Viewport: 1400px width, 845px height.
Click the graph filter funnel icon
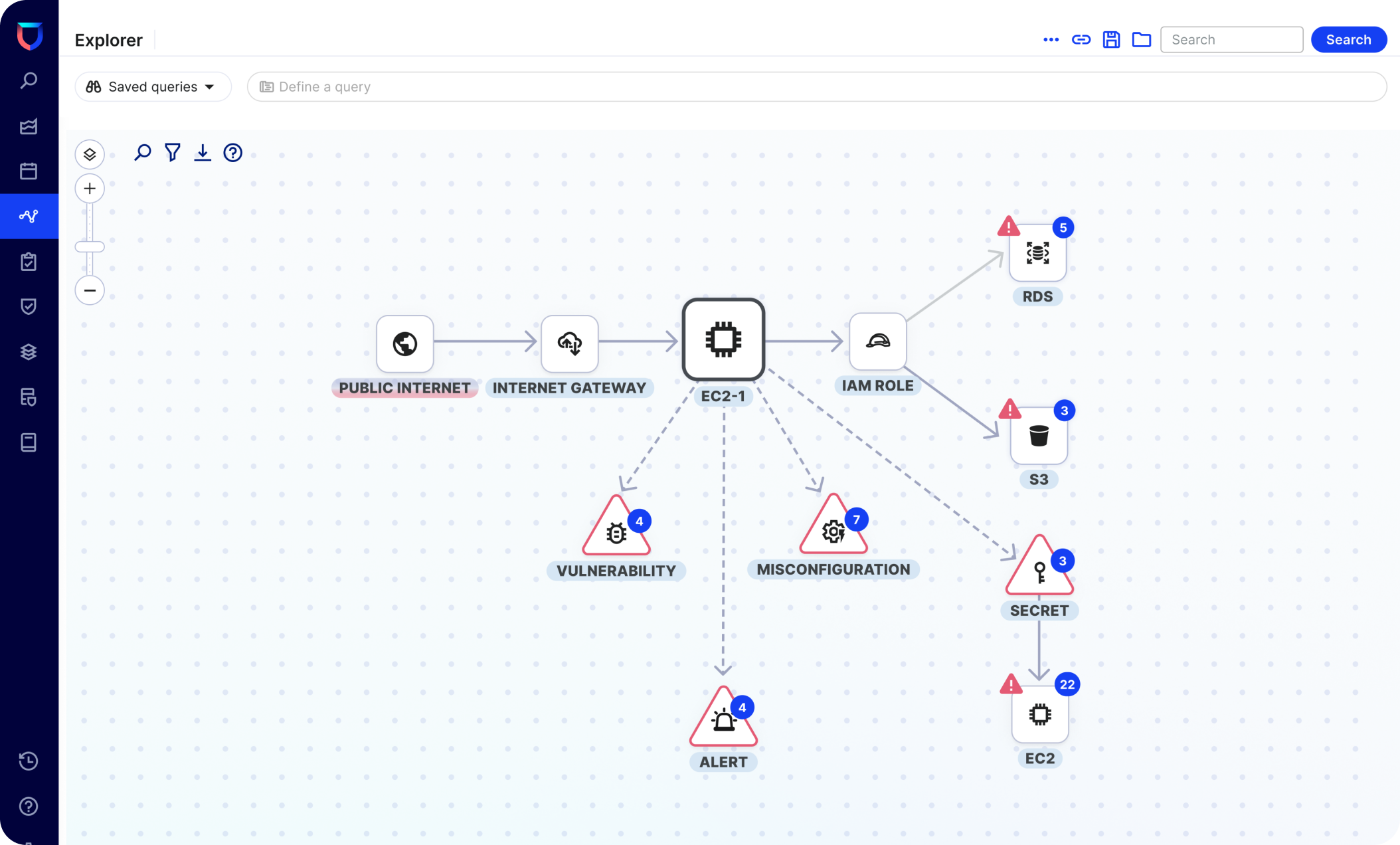click(173, 153)
